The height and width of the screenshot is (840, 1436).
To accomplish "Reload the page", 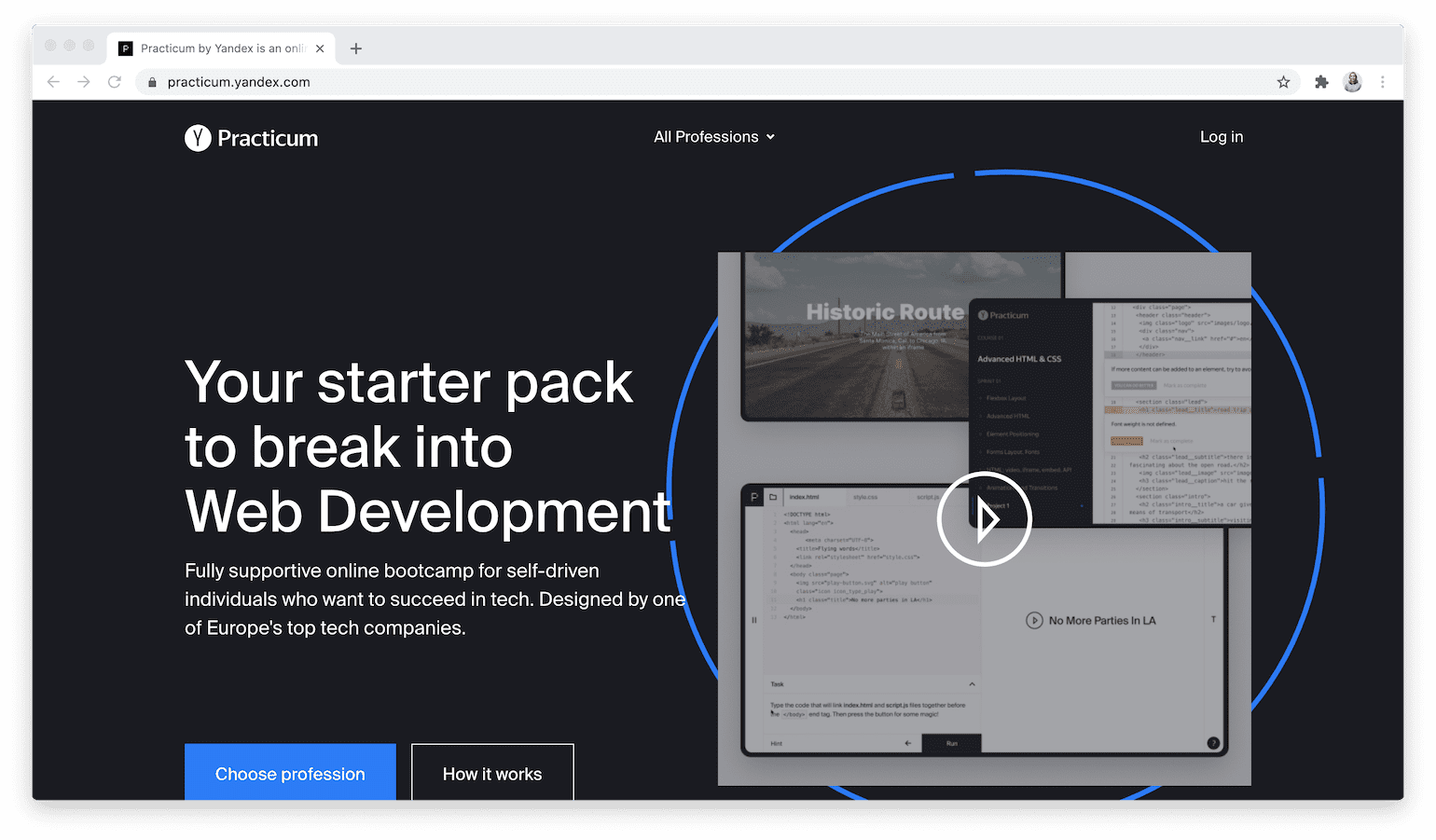I will (x=114, y=82).
